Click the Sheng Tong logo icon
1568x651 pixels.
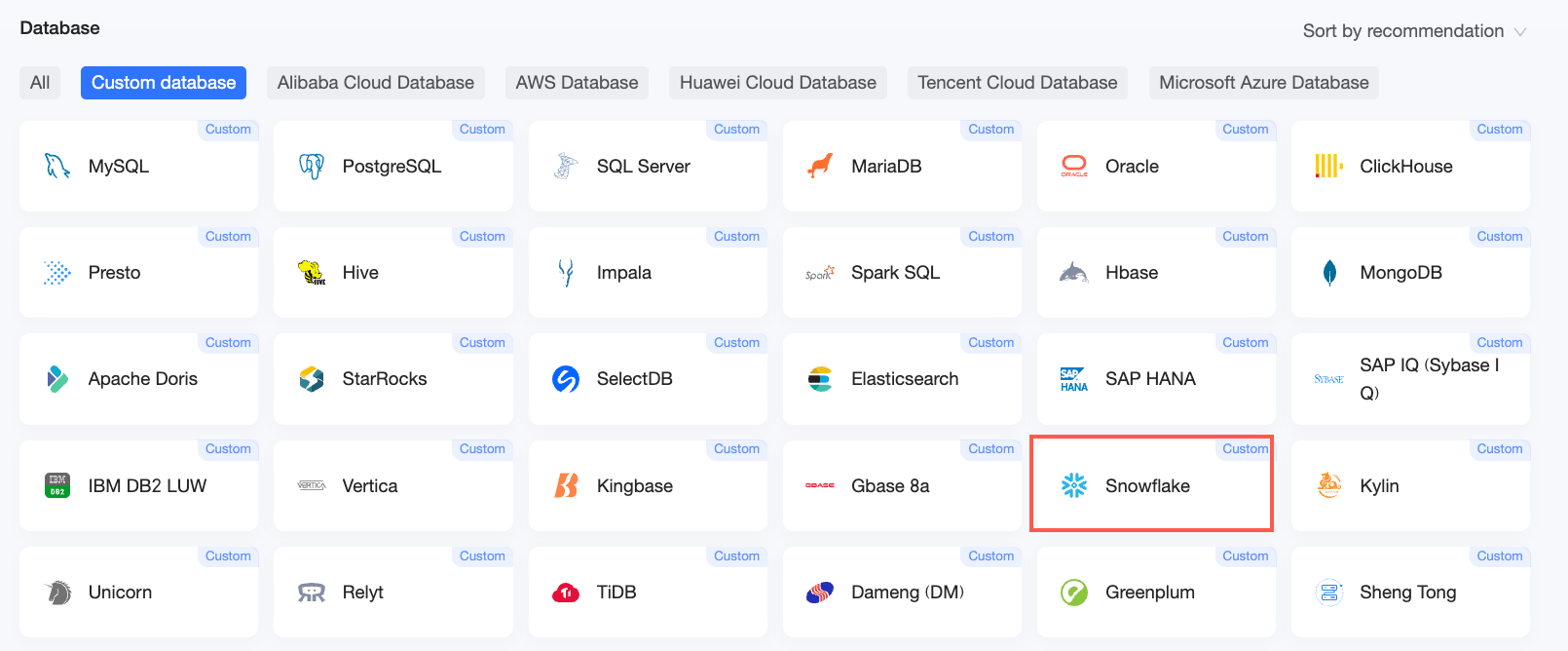coord(1329,592)
